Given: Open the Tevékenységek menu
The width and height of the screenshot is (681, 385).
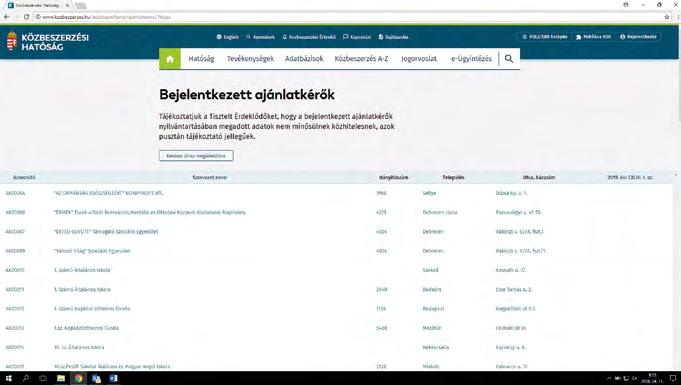Looking at the screenshot, I should (x=250, y=59).
